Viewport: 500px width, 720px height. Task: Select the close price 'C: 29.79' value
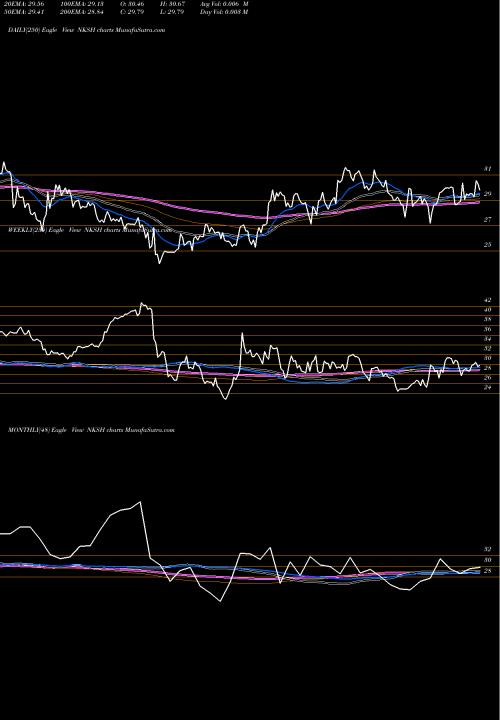[133, 12]
